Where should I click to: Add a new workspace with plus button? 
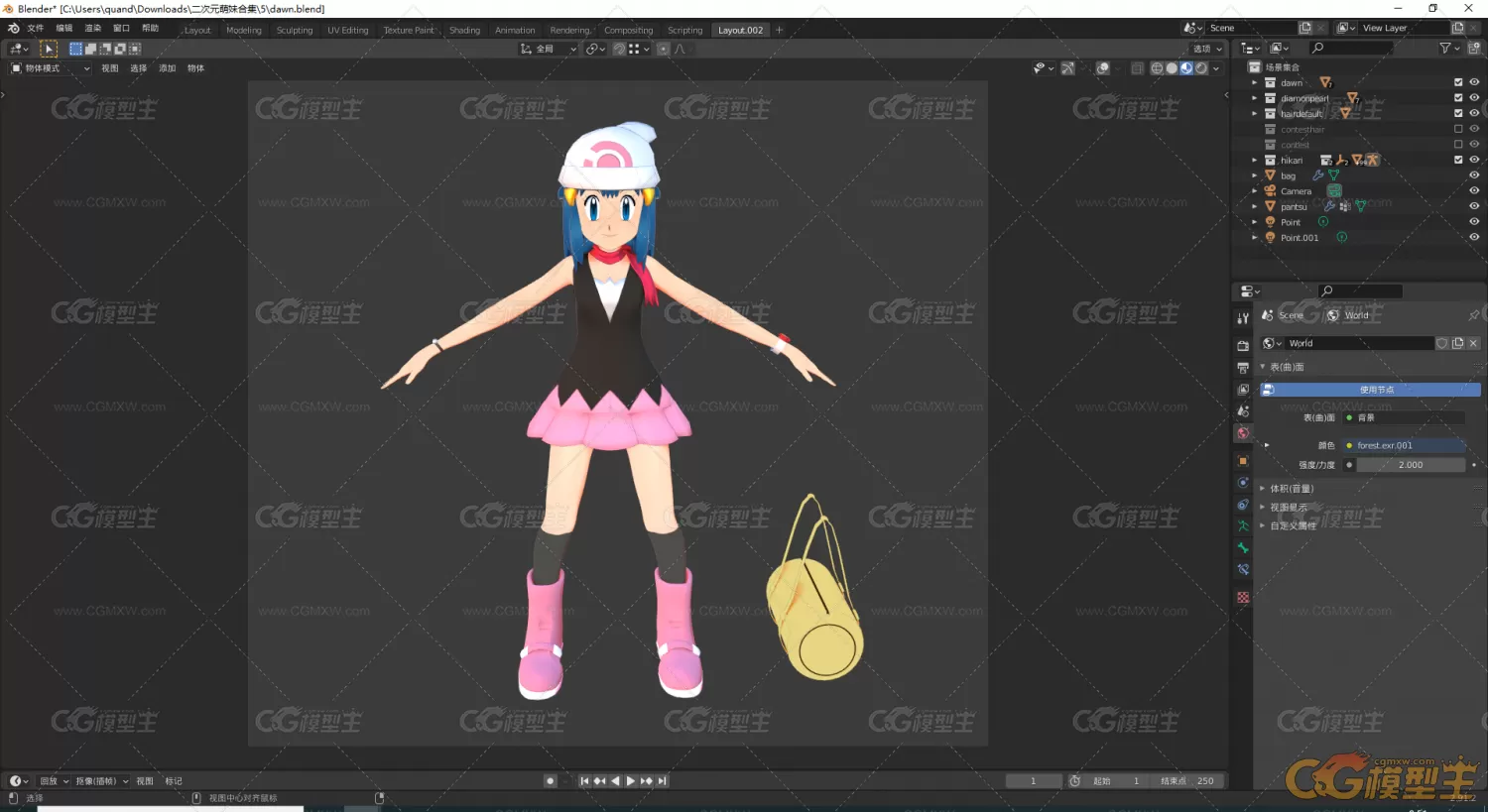click(x=779, y=30)
